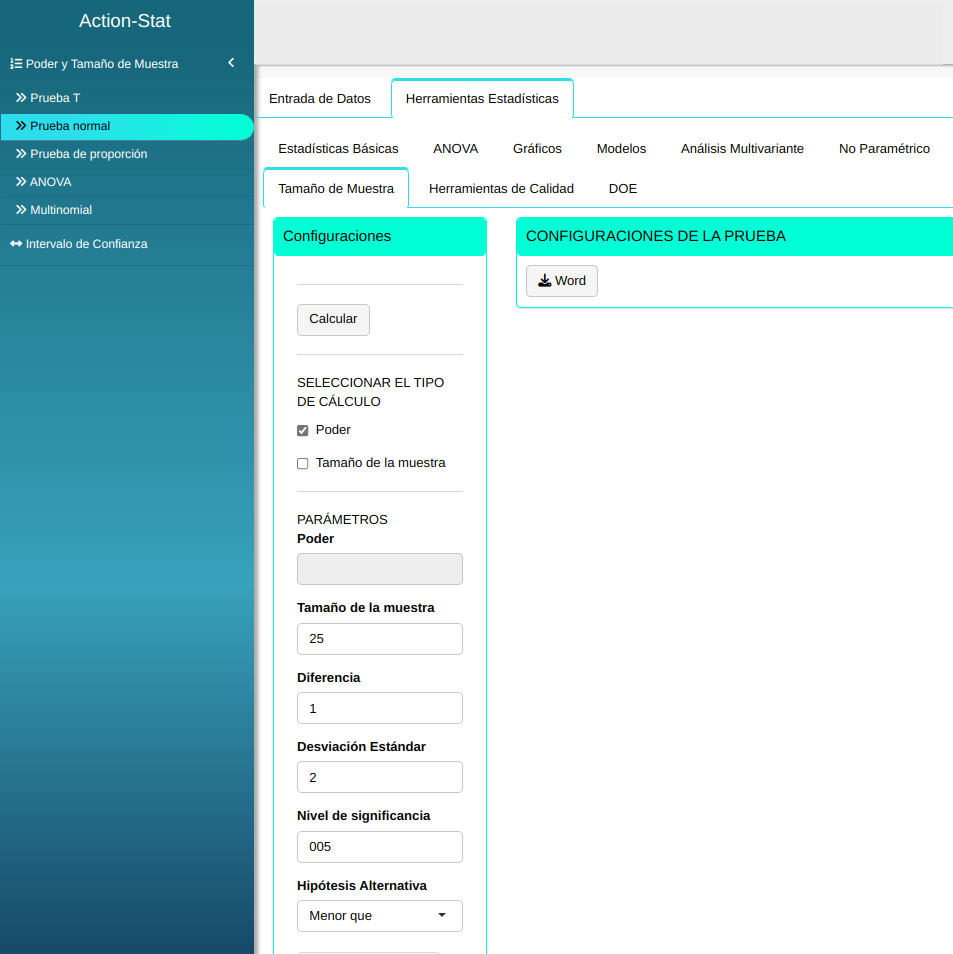Click the Nivel de significancia field
Image resolution: width=953 pixels, height=954 pixels.
pos(380,847)
